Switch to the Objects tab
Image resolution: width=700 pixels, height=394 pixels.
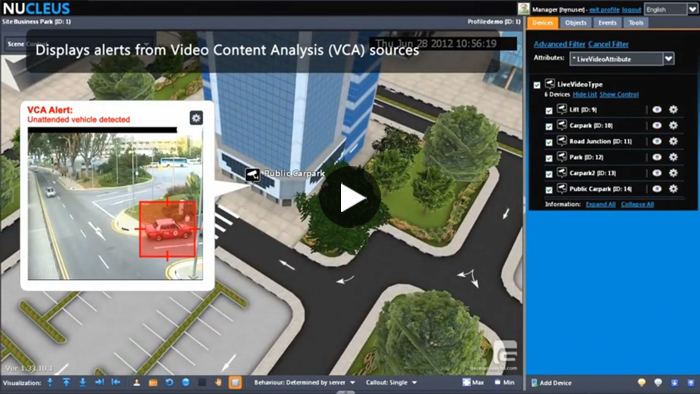tap(575, 23)
